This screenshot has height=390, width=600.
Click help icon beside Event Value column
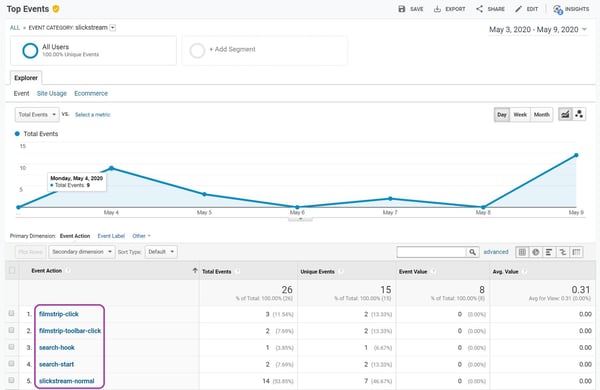(x=434, y=271)
